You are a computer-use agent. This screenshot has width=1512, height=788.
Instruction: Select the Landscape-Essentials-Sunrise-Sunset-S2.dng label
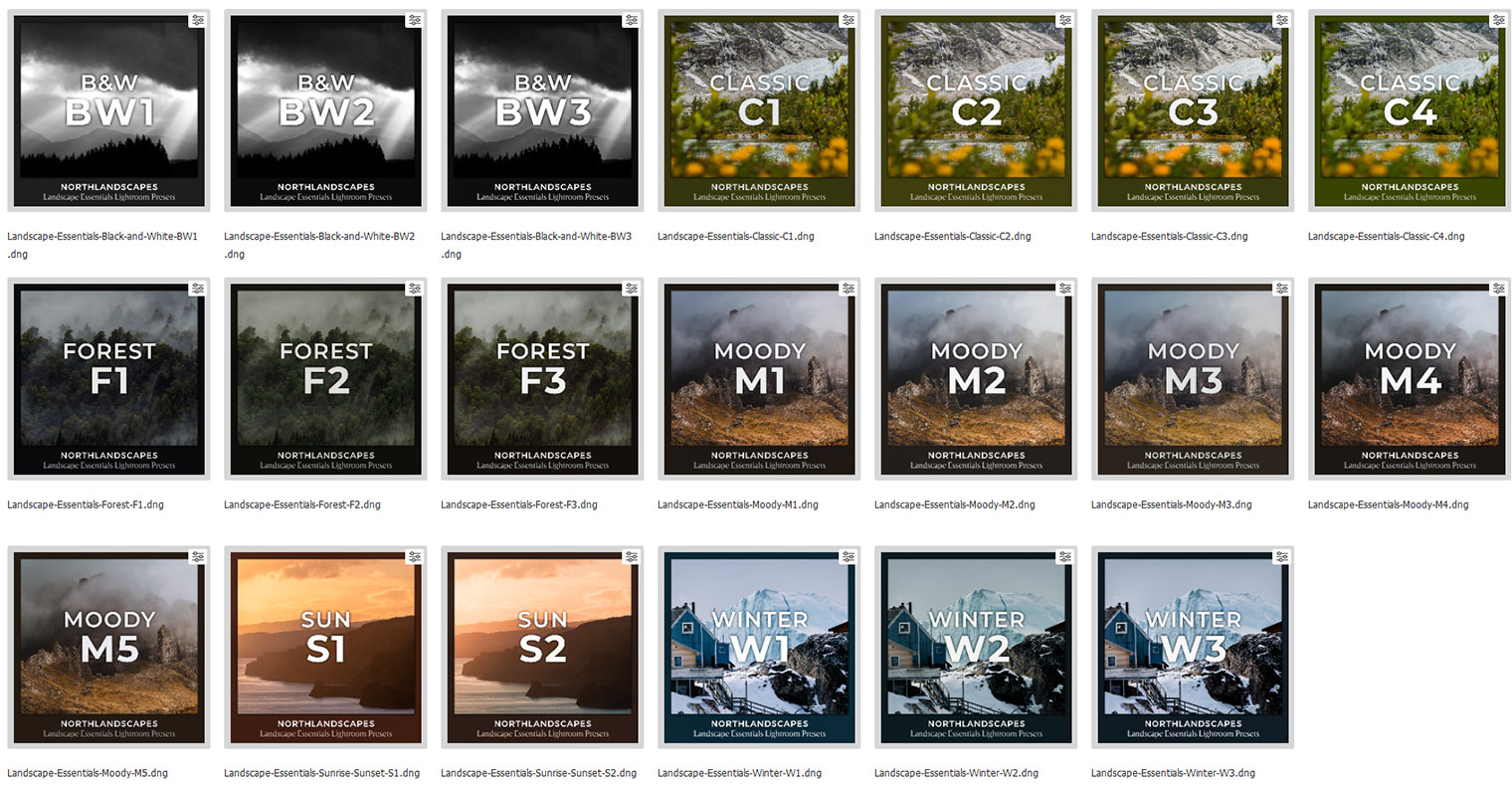pos(538,772)
